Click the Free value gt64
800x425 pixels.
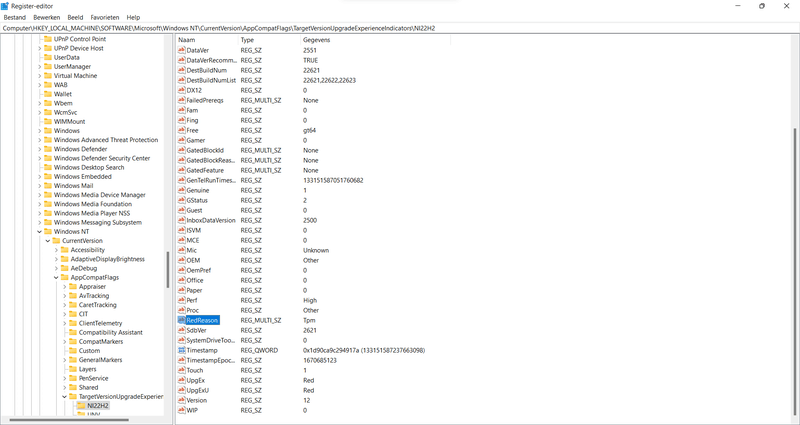point(309,130)
